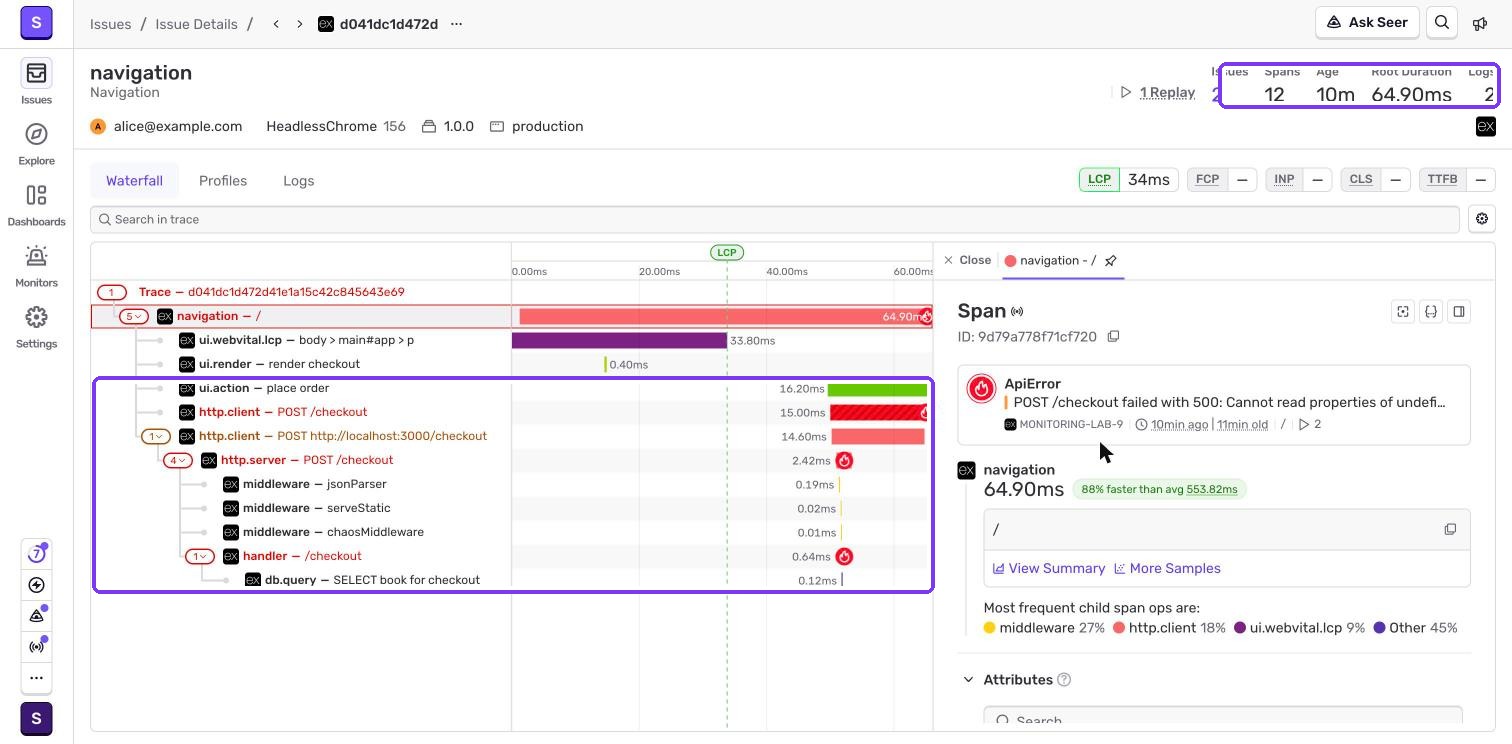Image resolution: width=1512 pixels, height=744 pixels.
Task: Switch to the Logs tab
Action: click(x=298, y=180)
